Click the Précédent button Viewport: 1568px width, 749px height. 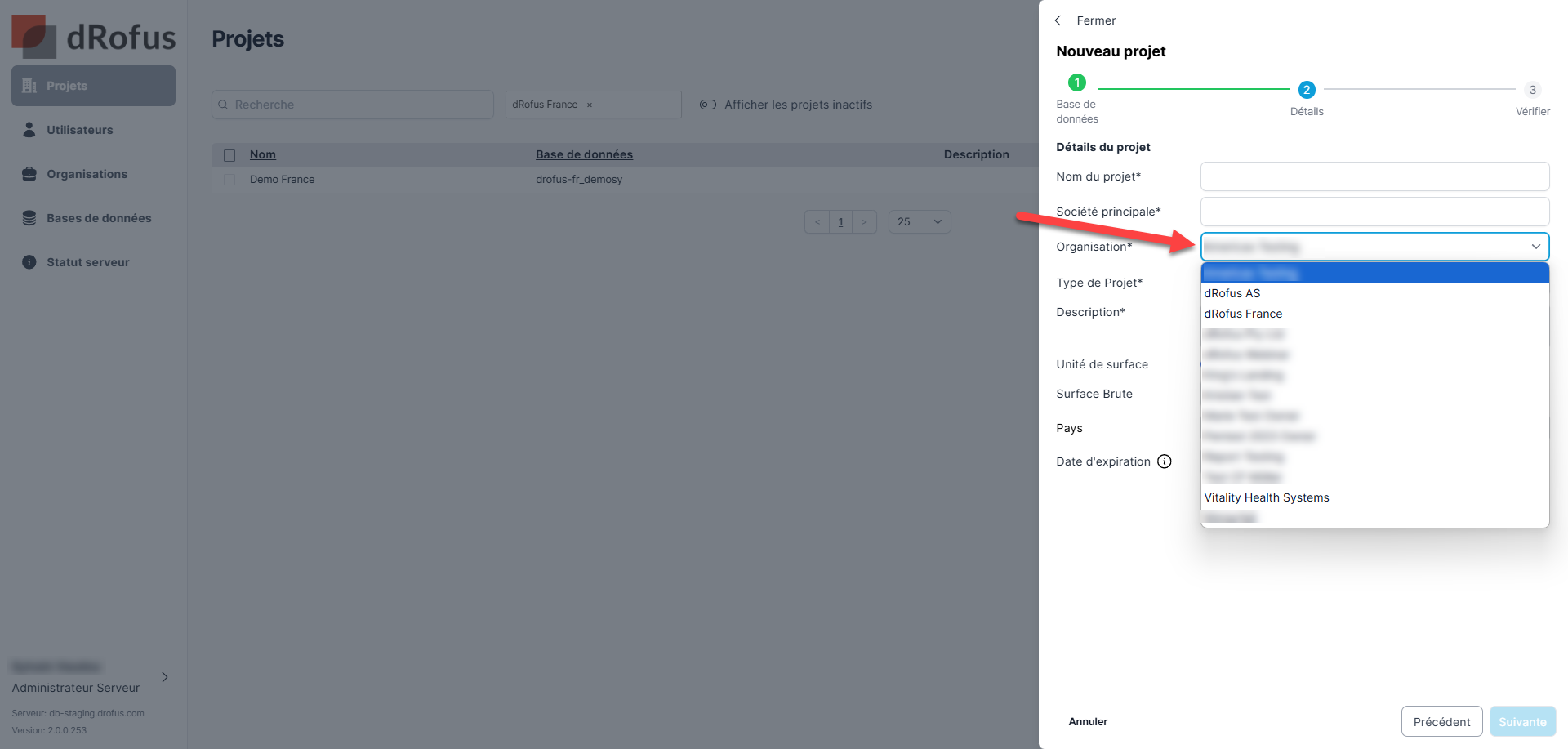1441,722
